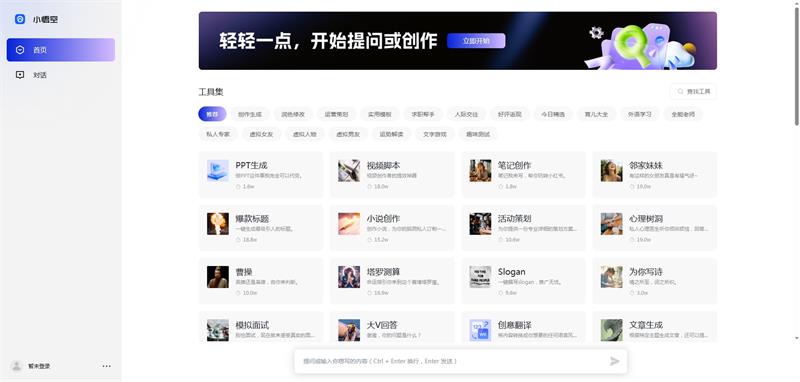
Task: Click the 小悟空 logo icon
Action: point(20,19)
